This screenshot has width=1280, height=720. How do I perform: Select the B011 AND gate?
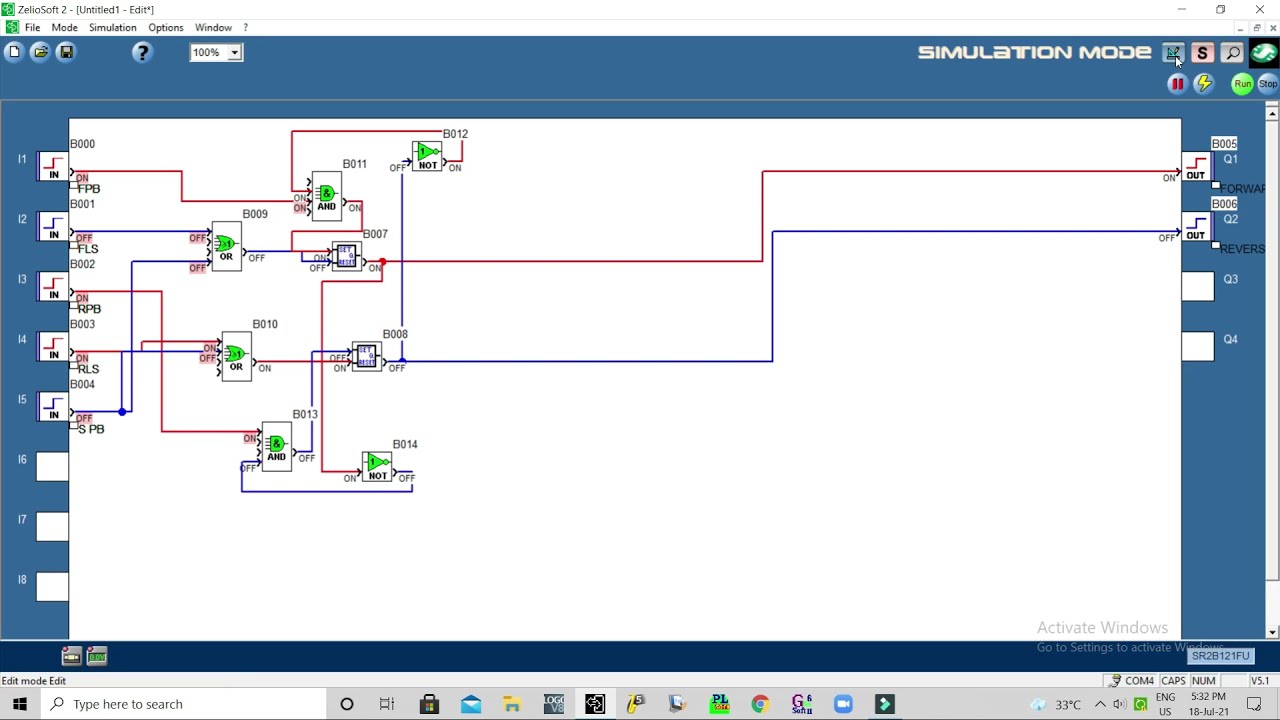[x=326, y=197]
